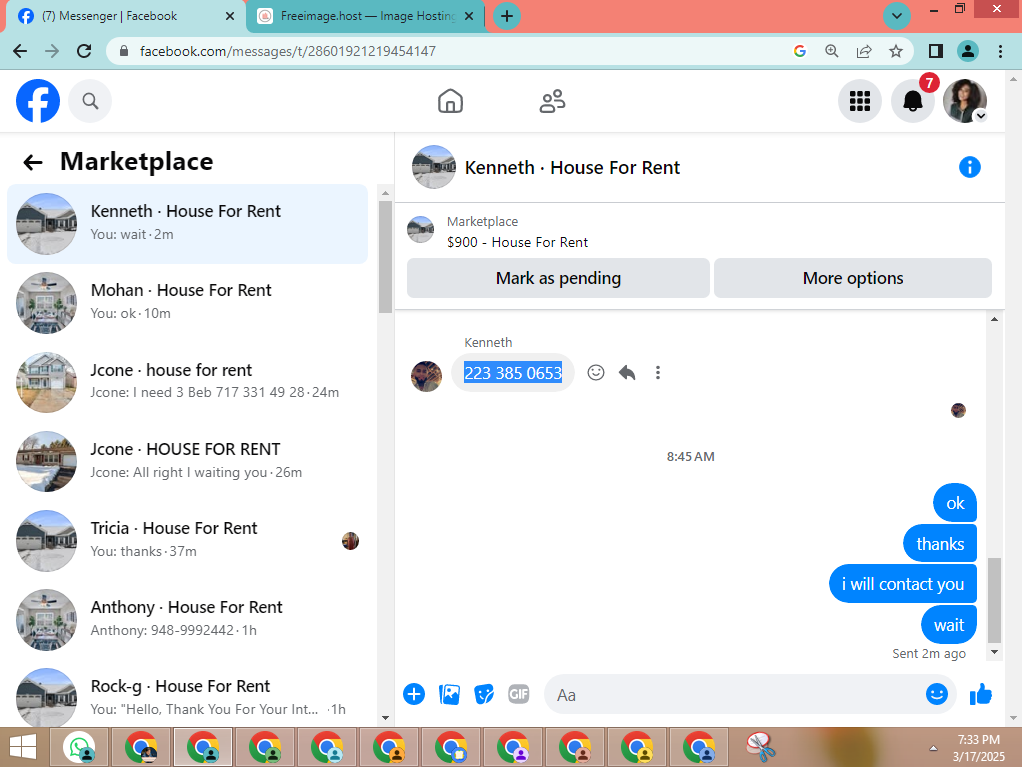Click the message input field Aa
1022x767 pixels.
[733, 695]
